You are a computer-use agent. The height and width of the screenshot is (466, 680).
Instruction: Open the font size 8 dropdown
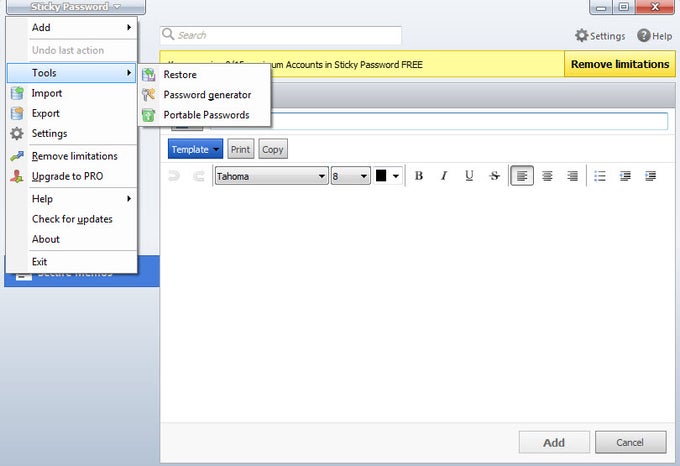pos(350,176)
